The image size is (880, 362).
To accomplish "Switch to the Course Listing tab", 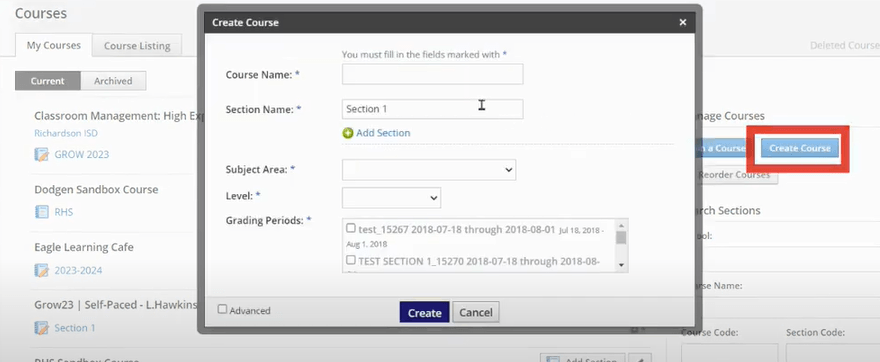I will (137, 45).
